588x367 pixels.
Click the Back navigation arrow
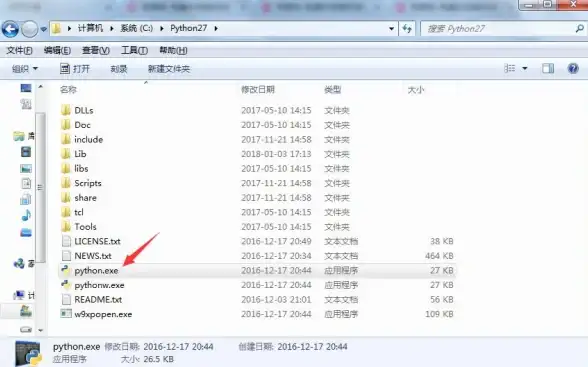pyautogui.click(x=10, y=29)
